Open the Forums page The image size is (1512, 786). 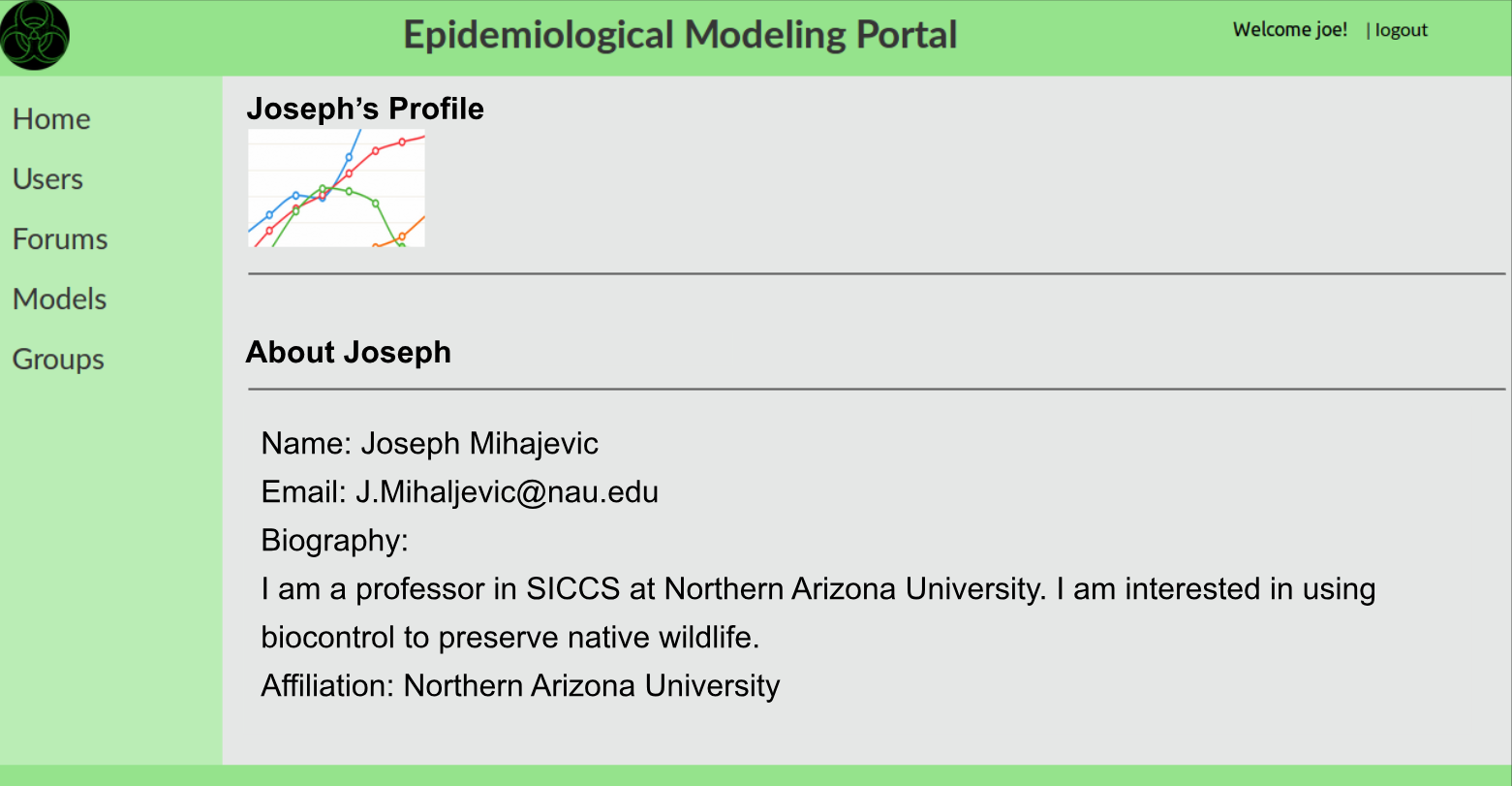point(60,239)
